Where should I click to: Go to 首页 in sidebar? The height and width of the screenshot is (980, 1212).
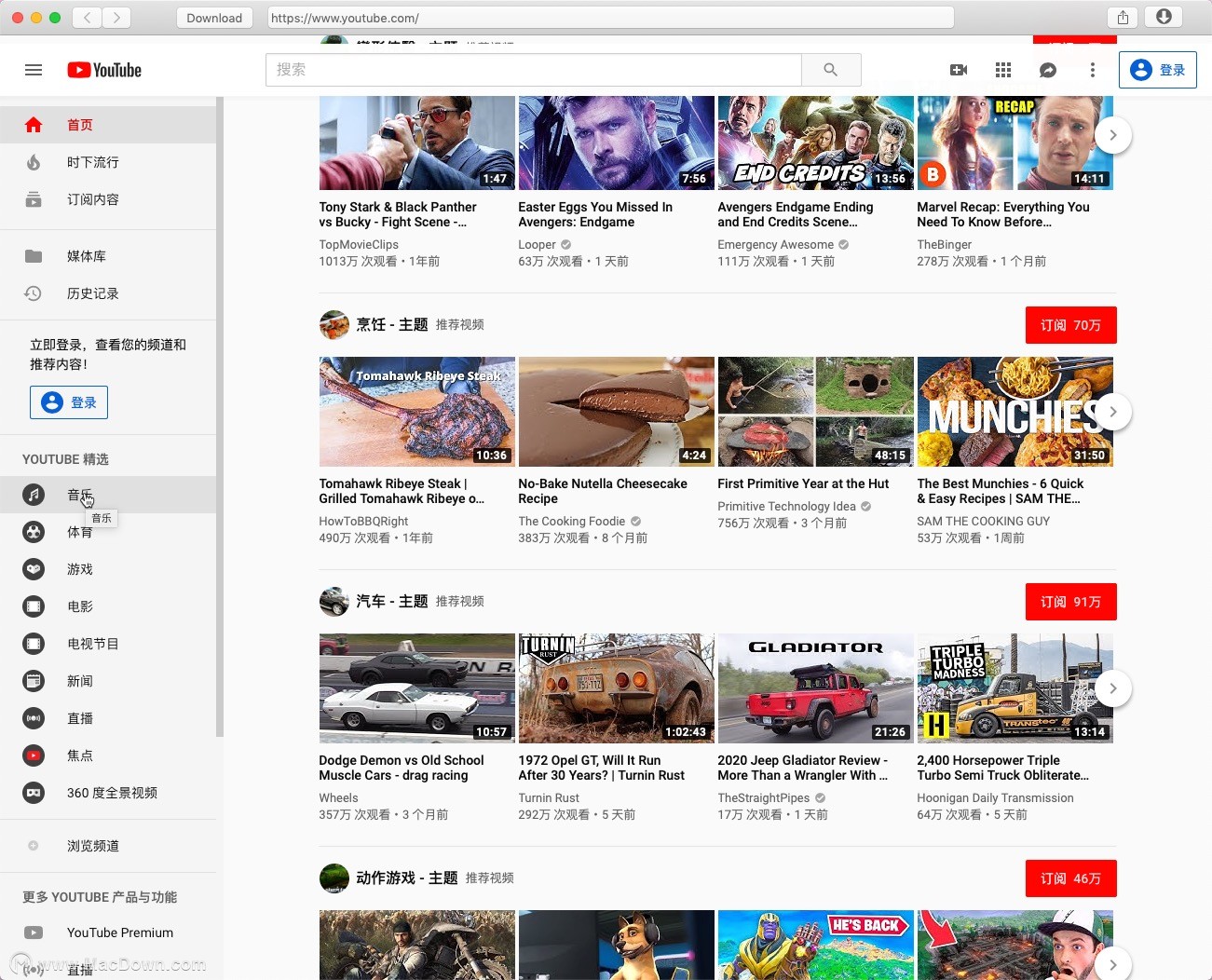click(x=108, y=125)
